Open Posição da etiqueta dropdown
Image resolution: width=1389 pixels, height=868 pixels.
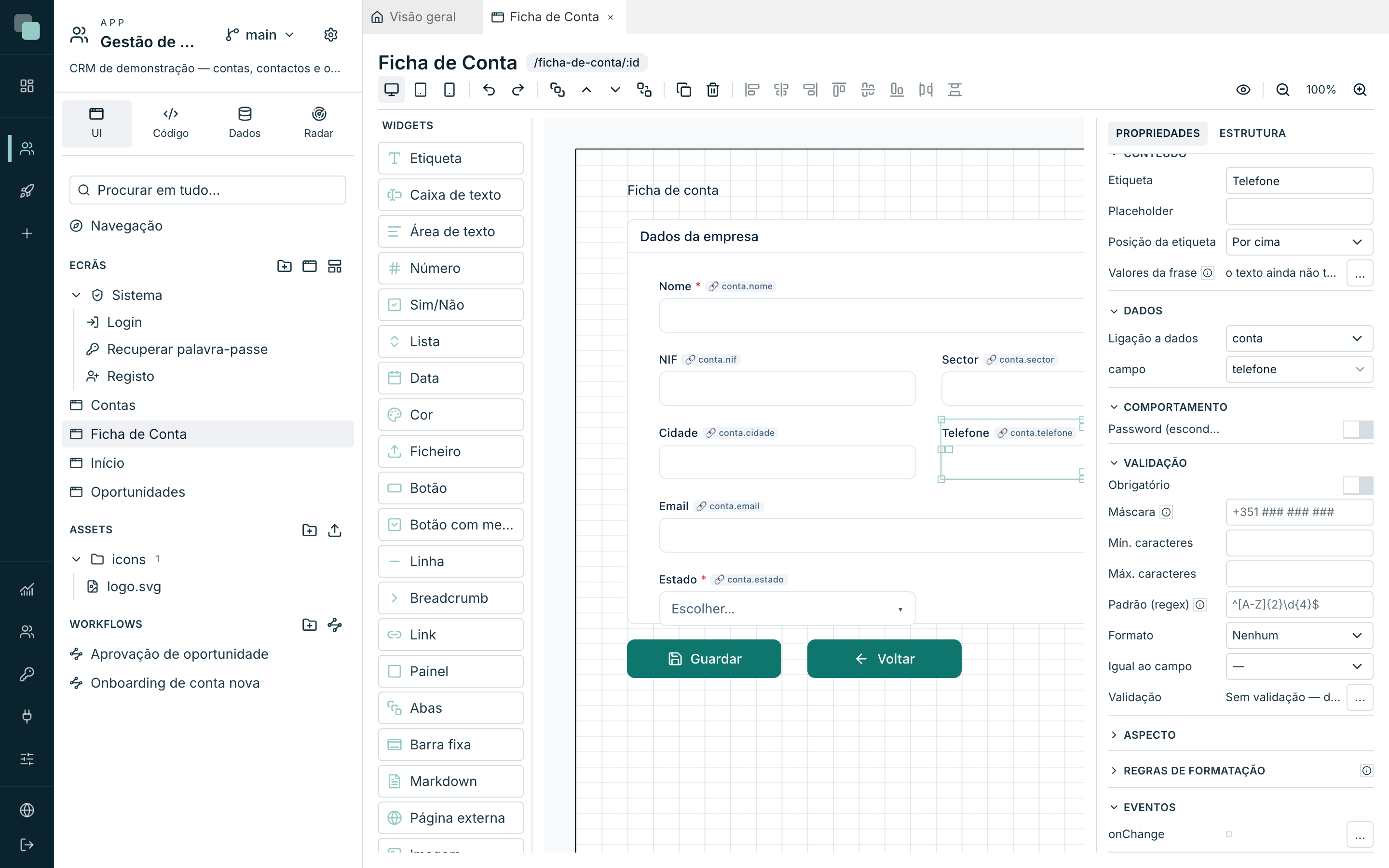click(x=1299, y=242)
